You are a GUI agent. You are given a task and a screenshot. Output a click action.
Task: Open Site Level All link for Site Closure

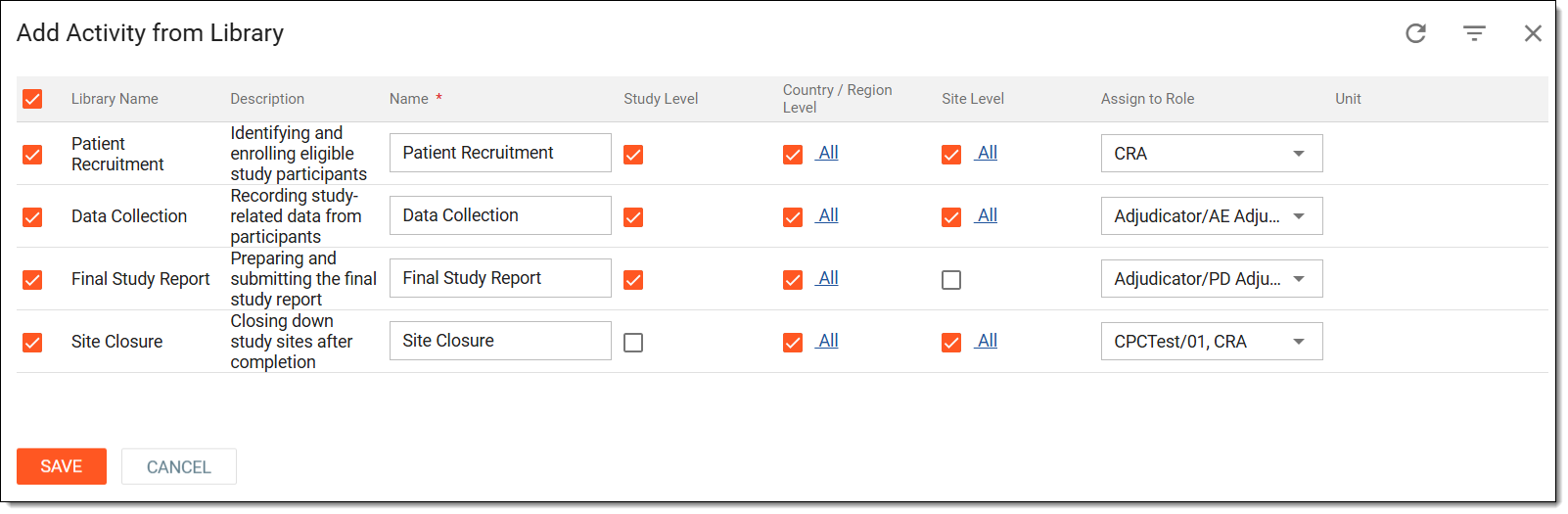click(x=987, y=341)
